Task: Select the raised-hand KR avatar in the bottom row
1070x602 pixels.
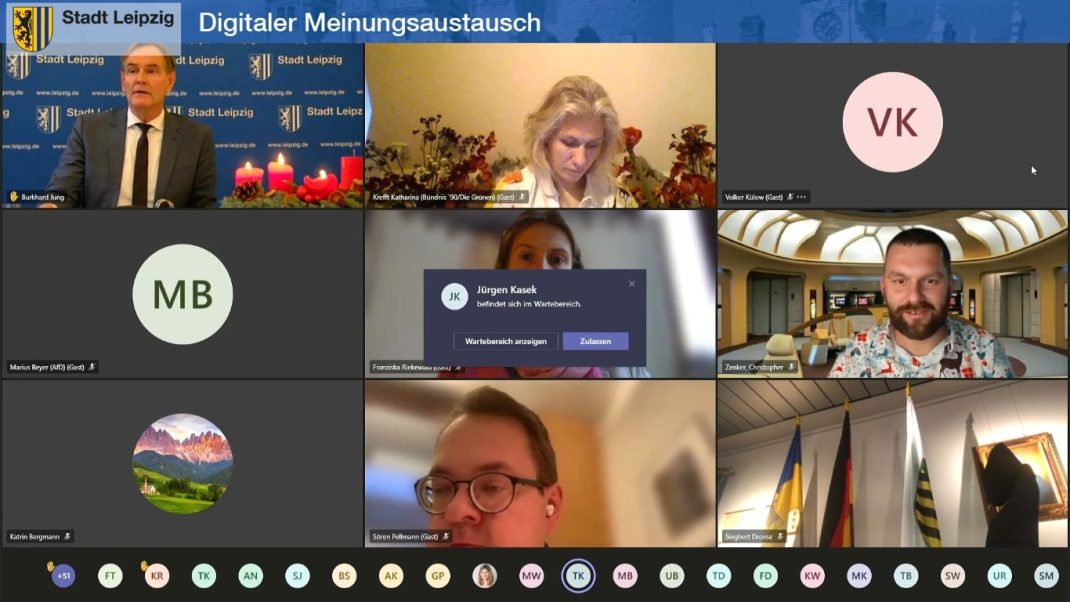Action: pos(157,576)
